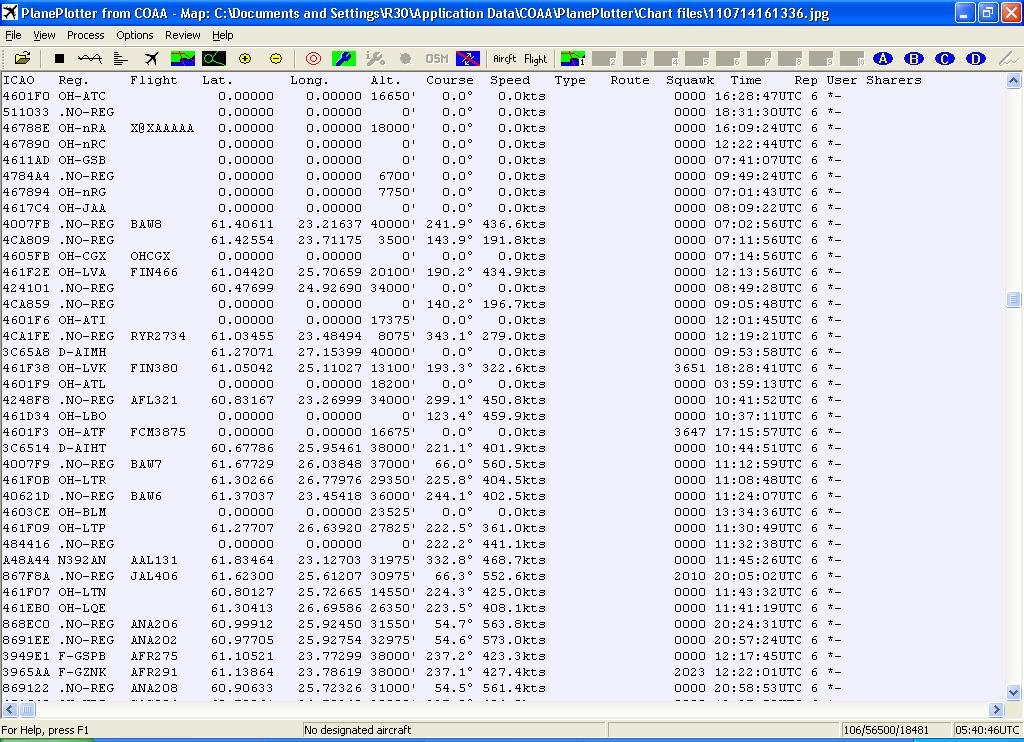Toggle the Flight label display button
The width and height of the screenshot is (1024, 742).
click(x=536, y=59)
